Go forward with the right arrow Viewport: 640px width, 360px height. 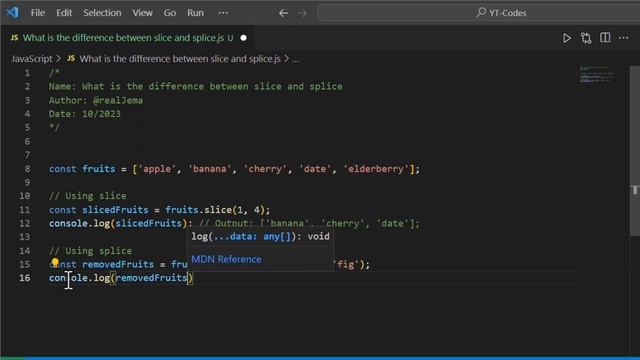pyautogui.click(x=302, y=13)
